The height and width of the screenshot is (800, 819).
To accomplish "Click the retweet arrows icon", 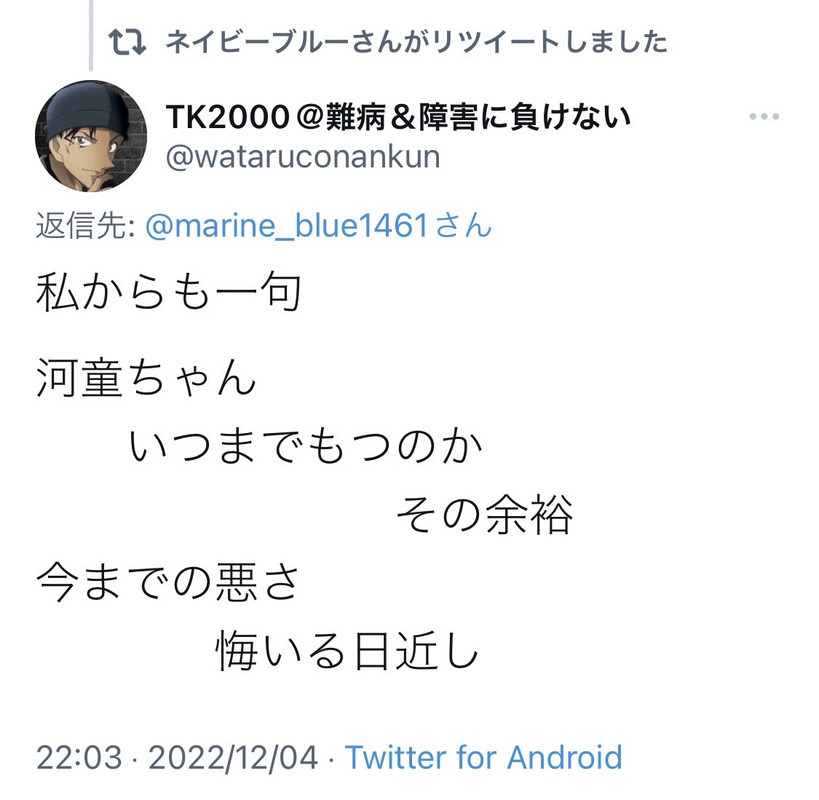I will [x=127, y=42].
